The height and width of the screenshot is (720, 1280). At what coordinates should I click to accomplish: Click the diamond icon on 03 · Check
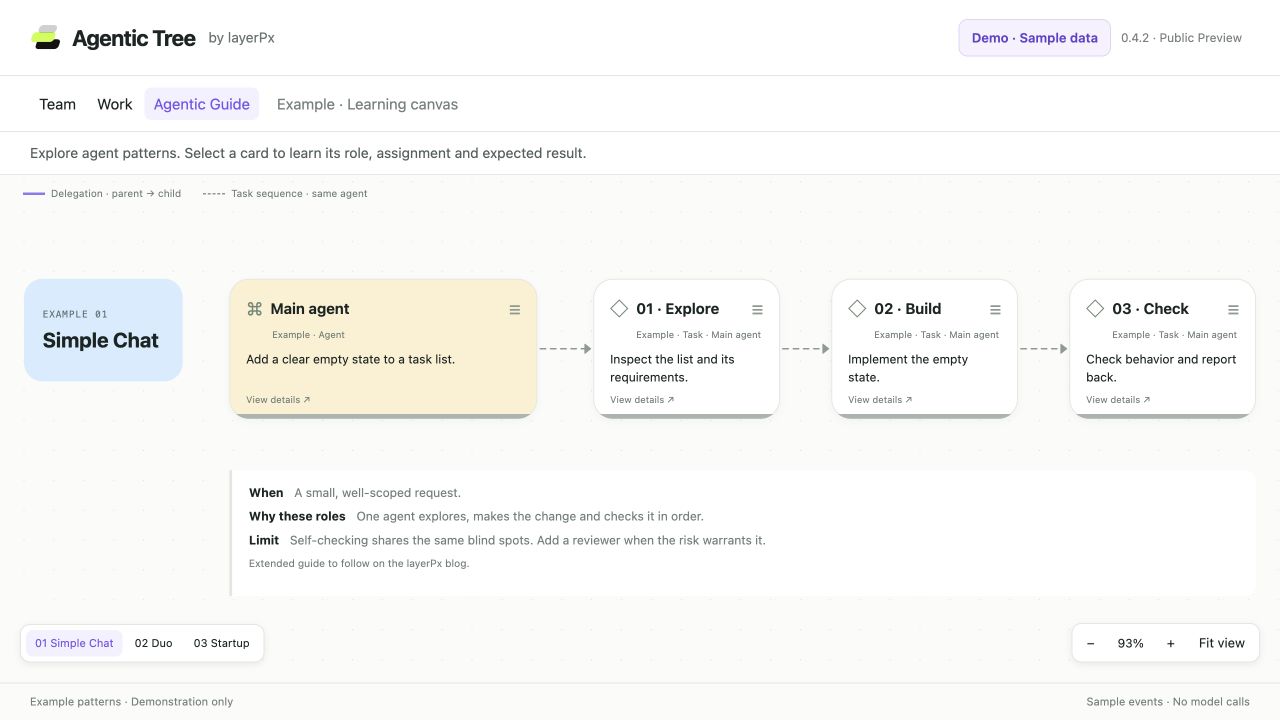point(1095,309)
